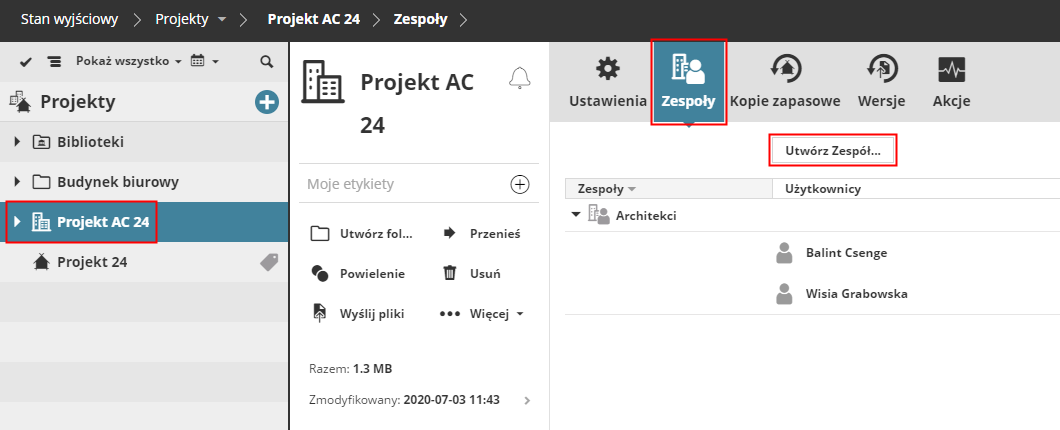Viewport: 1060px width, 430px height.
Task: Add a new project with plus icon
Action: click(x=266, y=101)
